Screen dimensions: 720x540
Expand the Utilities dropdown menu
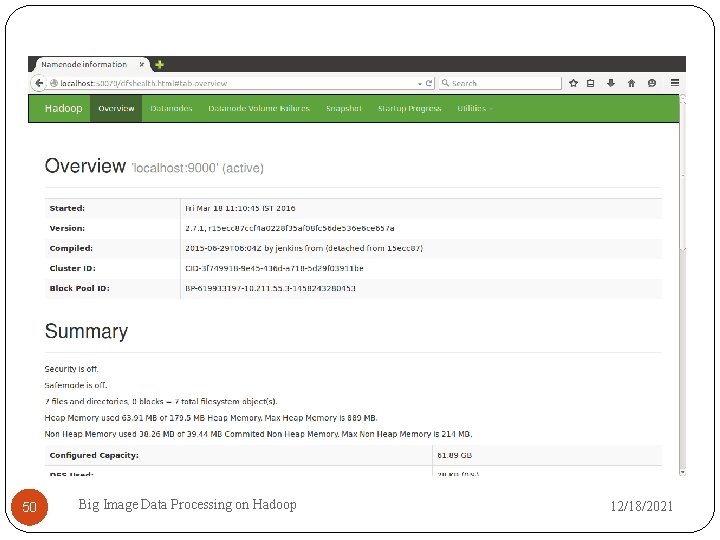pos(474,108)
